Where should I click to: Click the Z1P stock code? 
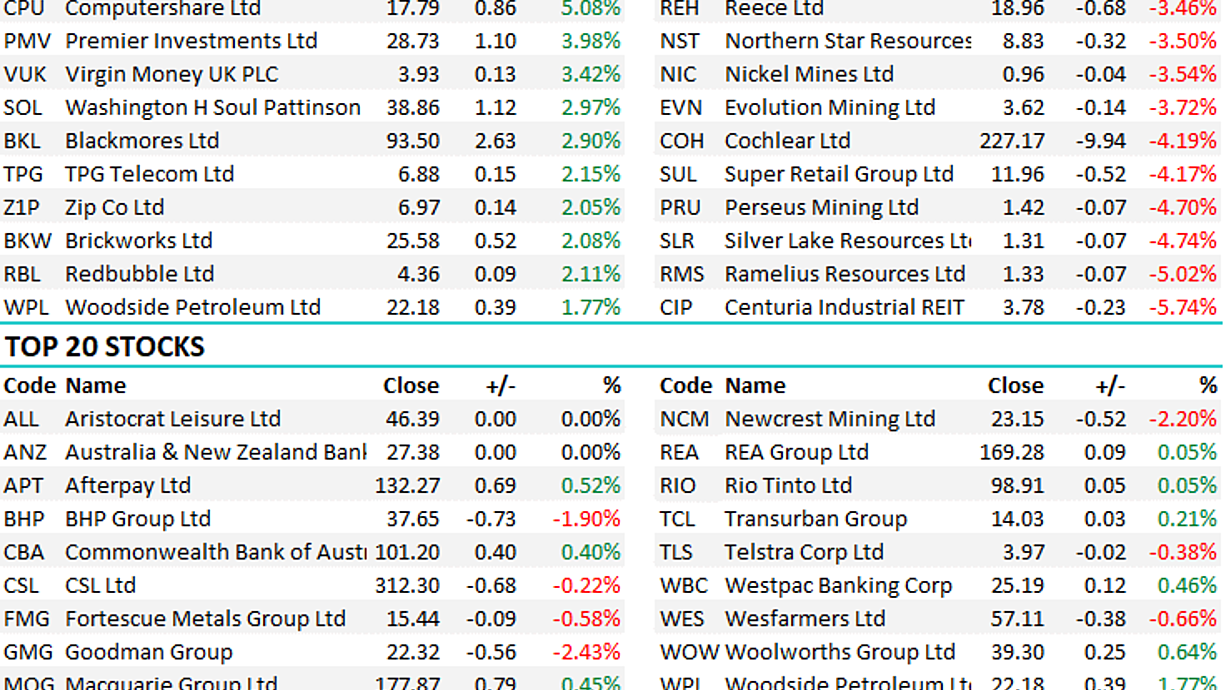pyautogui.click(x=24, y=207)
